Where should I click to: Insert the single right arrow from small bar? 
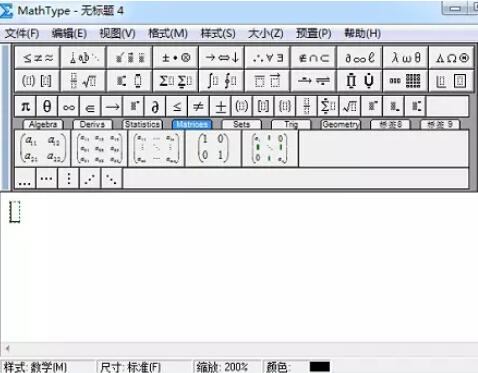click(112, 107)
